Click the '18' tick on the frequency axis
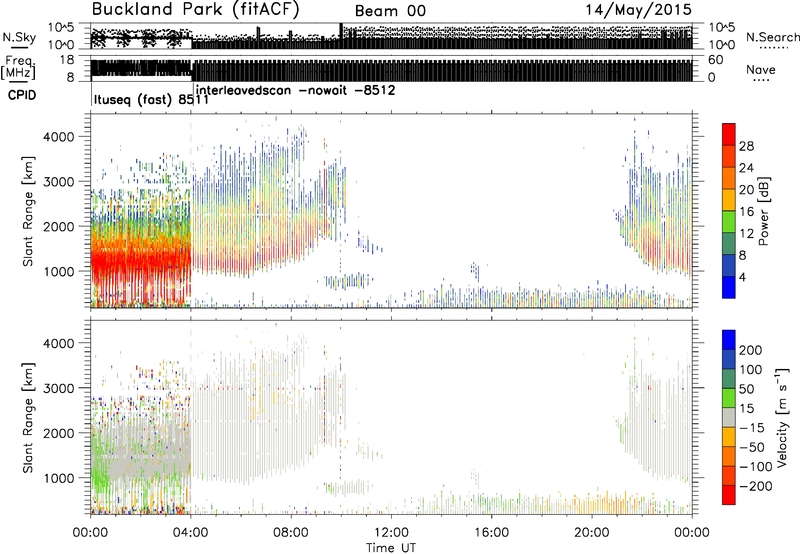This screenshot has height=554, width=800. click(68, 60)
